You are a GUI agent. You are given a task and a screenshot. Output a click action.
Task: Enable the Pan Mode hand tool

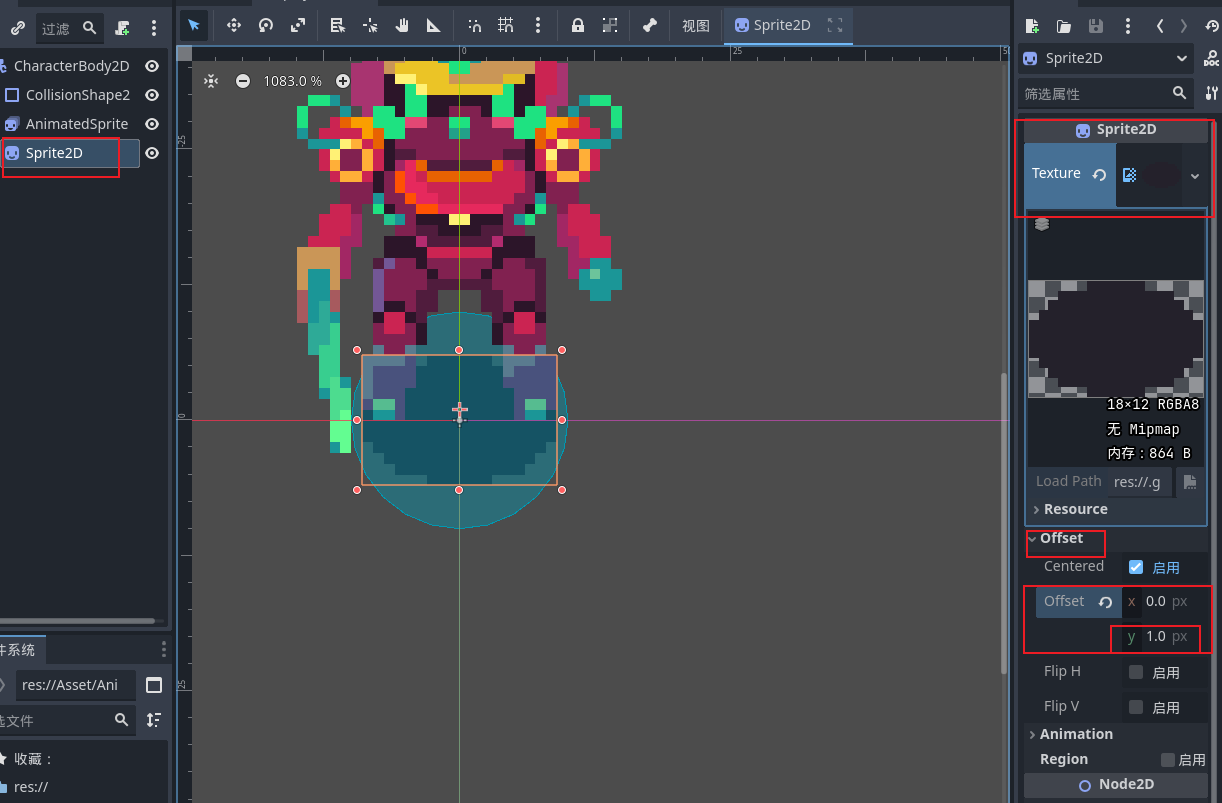[402, 25]
